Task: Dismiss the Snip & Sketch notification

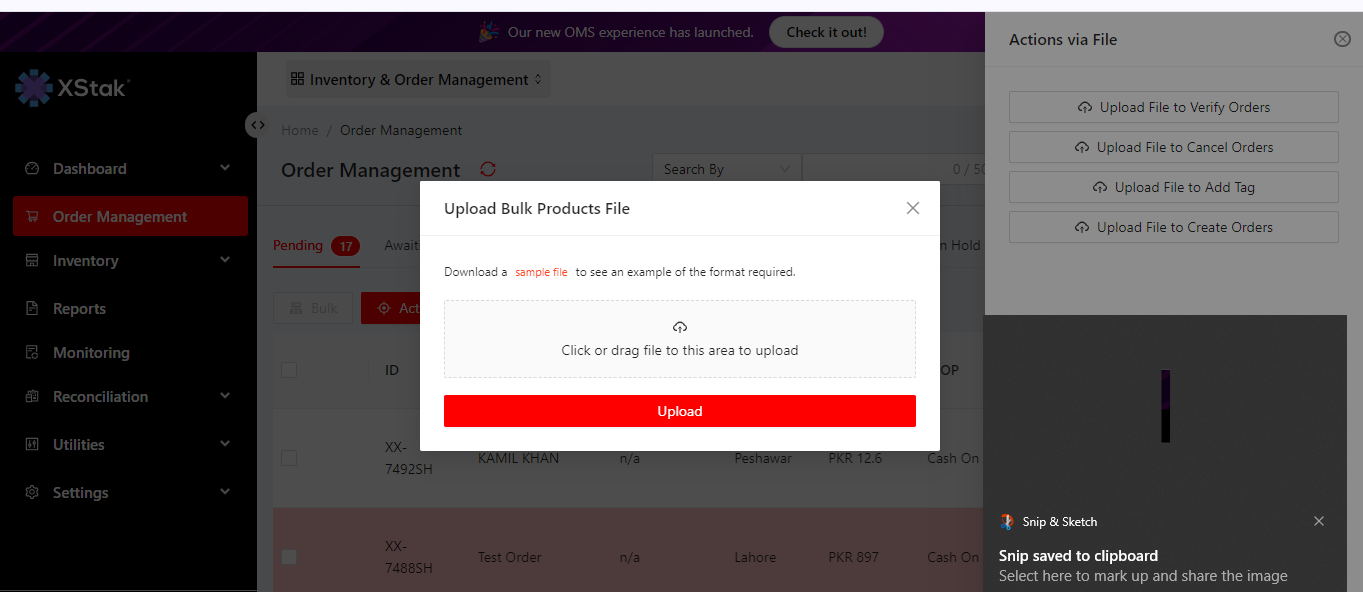Action: (1319, 521)
